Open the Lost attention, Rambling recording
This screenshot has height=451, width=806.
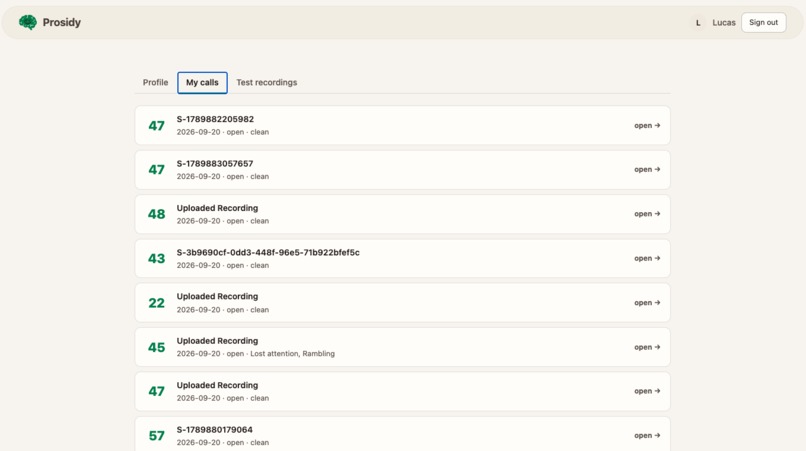pos(647,347)
